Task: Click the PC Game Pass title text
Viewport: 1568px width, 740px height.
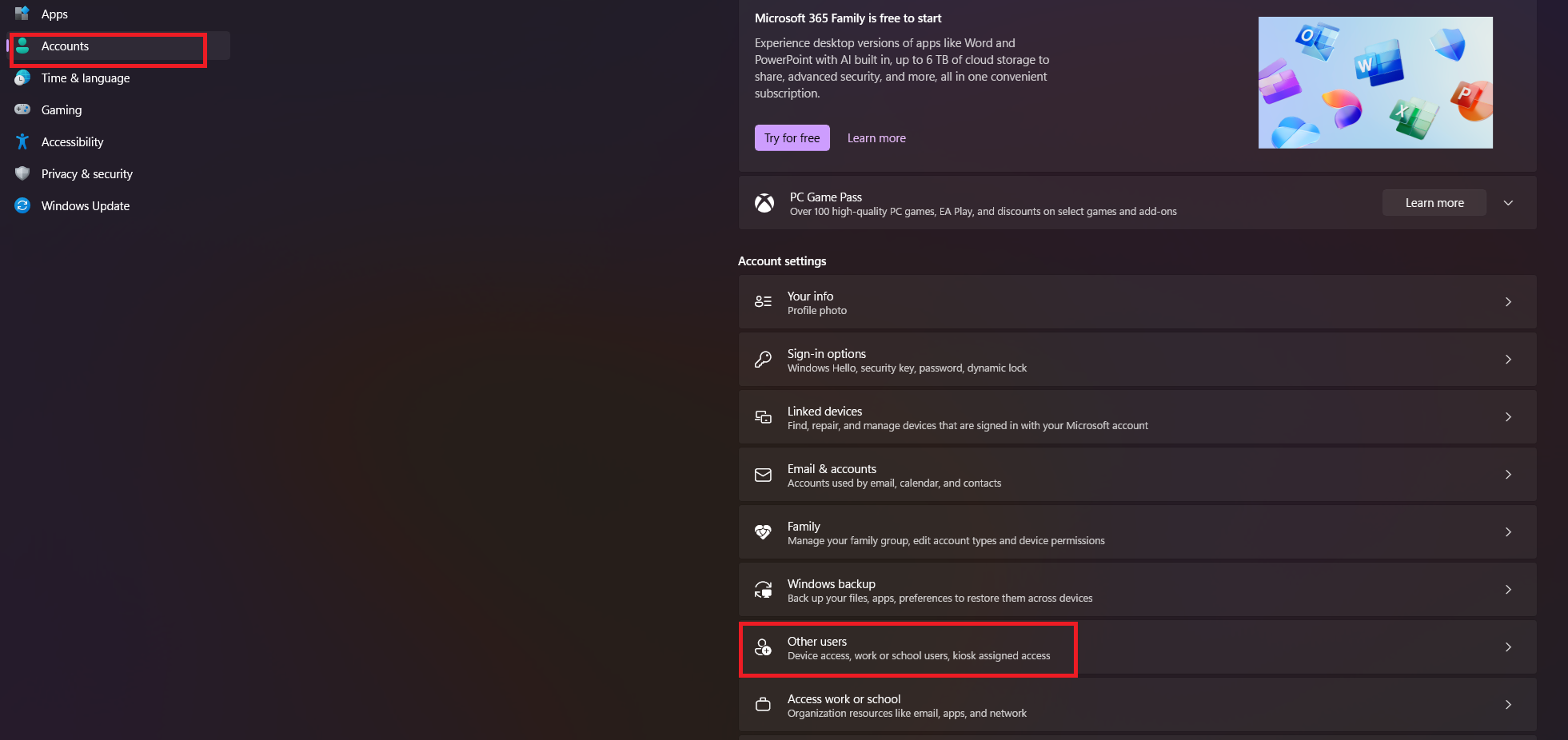Action: click(826, 197)
